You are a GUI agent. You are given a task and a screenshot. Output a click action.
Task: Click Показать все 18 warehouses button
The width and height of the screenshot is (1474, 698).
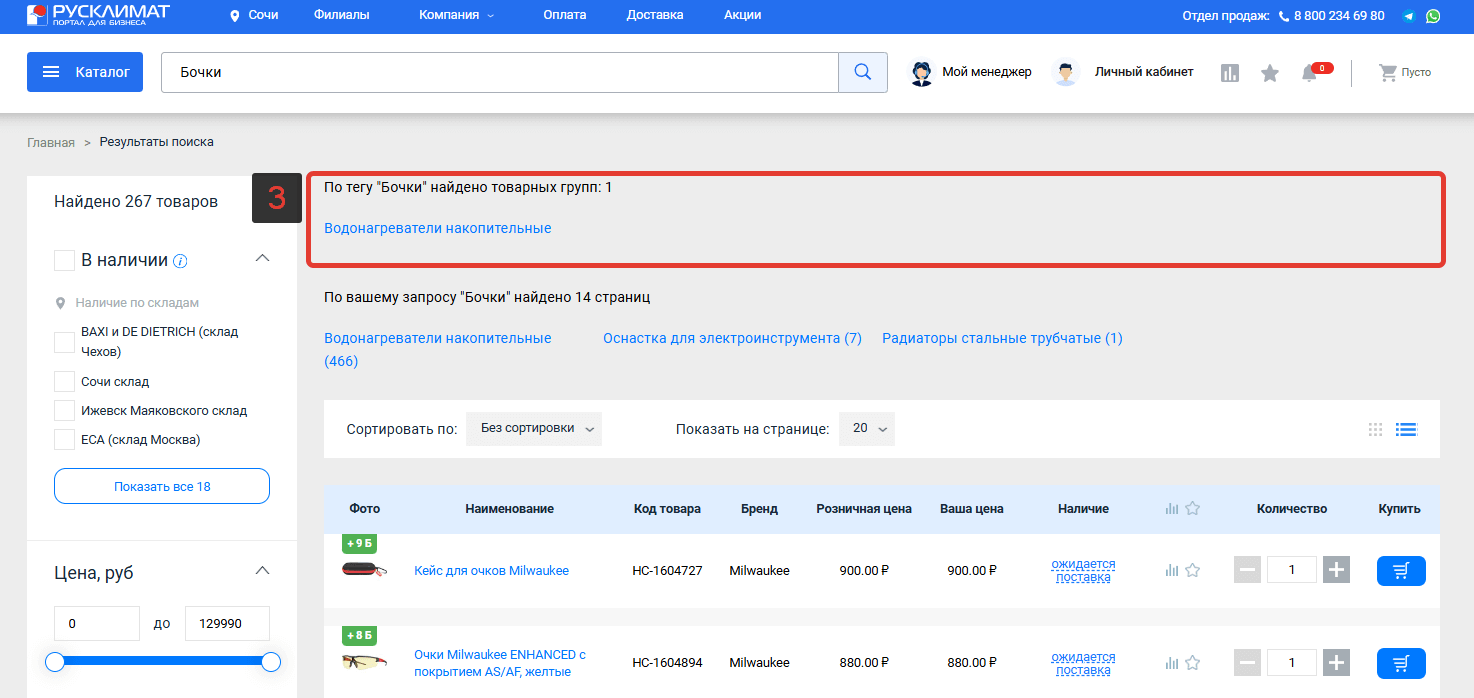pyautogui.click(x=162, y=486)
